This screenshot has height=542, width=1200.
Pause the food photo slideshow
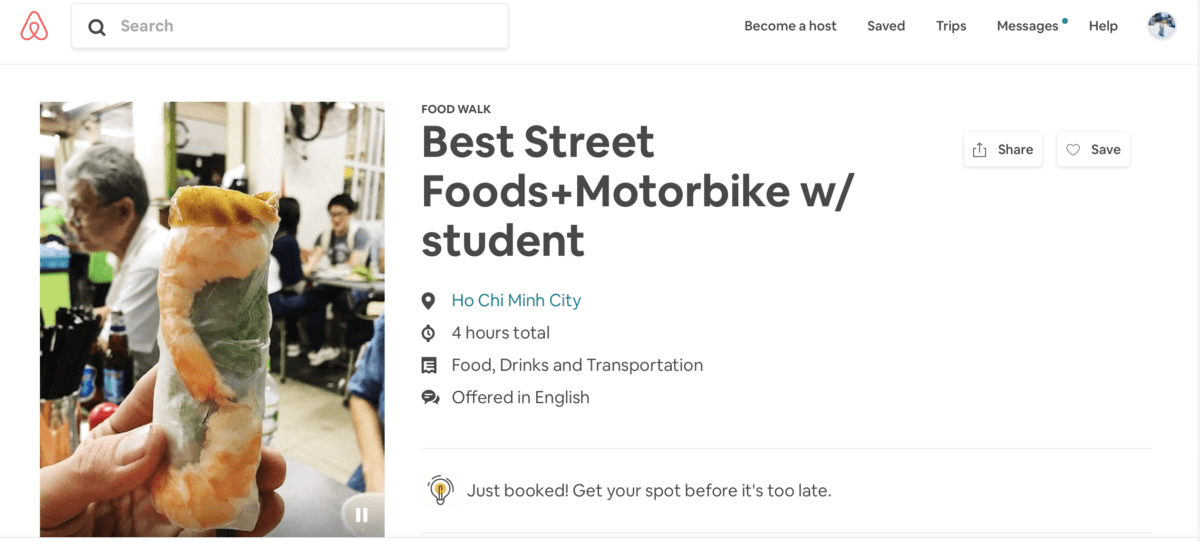coord(361,514)
